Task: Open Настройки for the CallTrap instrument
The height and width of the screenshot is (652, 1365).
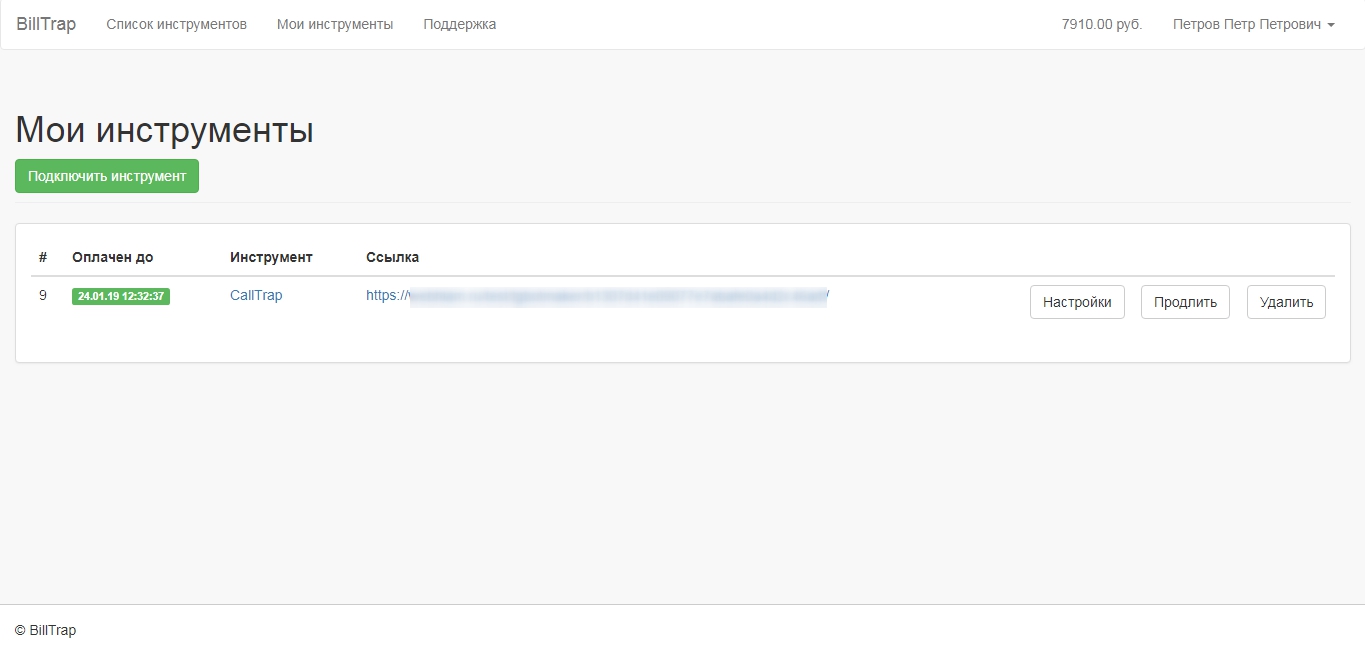Action: click(1077, 302)
